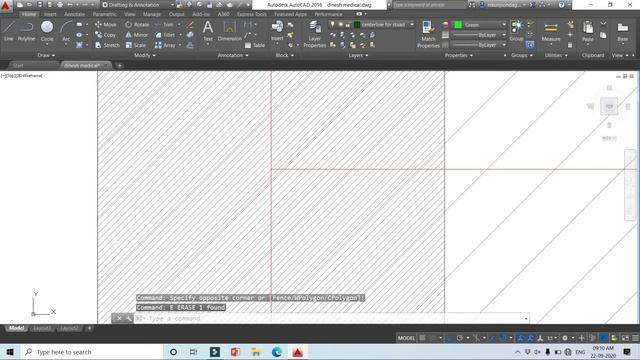Click the Fillet tool
Viewport: 640px width, 360px height.
pos(165,35)
